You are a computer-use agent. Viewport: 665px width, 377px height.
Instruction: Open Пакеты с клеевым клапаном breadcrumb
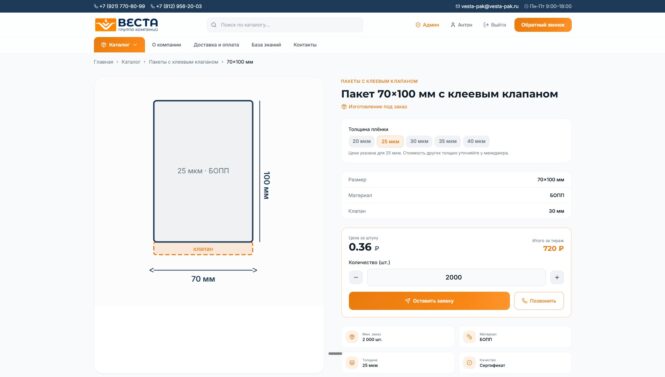tap(183, 62)
